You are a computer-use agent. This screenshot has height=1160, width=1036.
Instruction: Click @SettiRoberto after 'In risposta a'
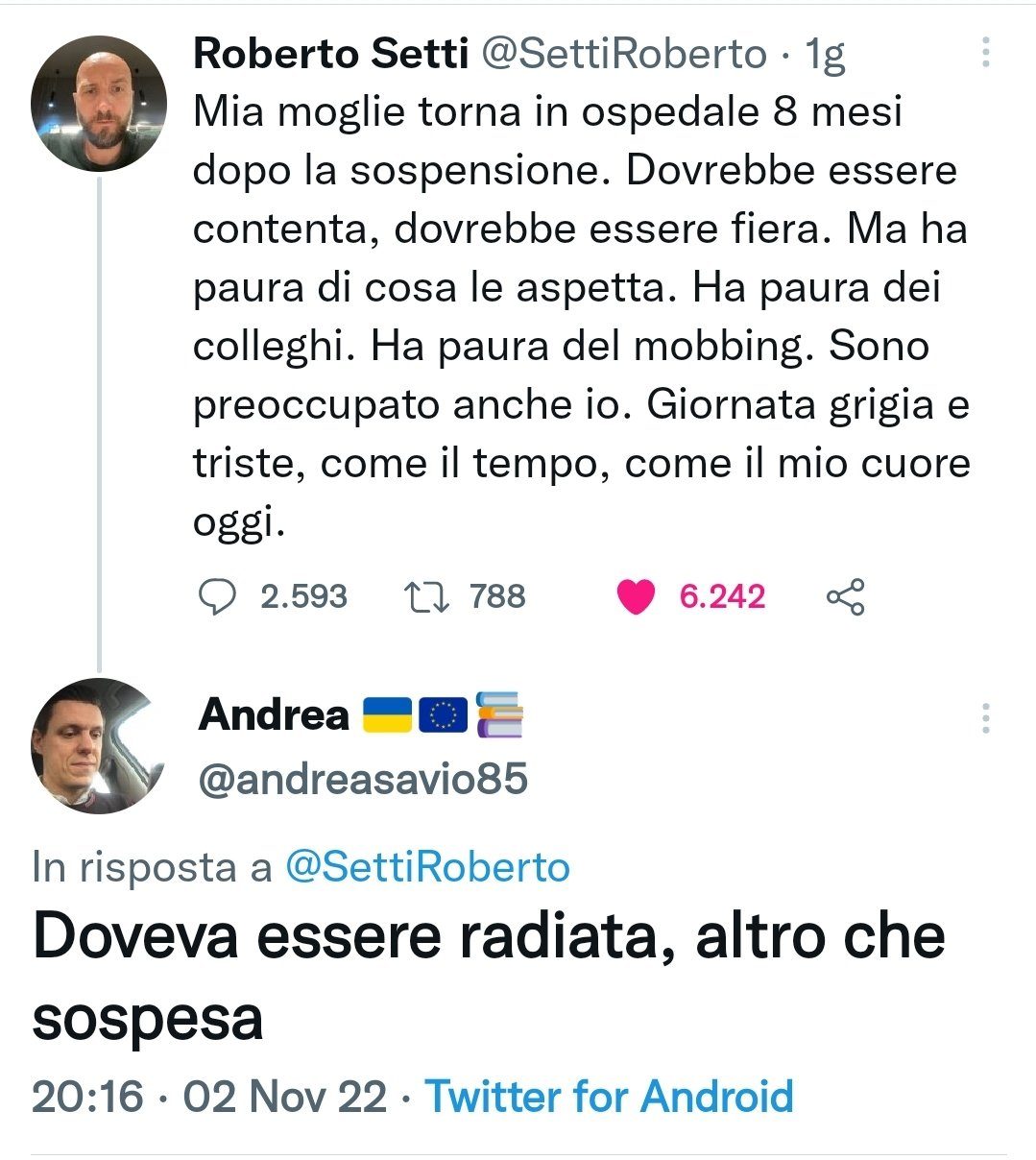(x=428, y=867)
